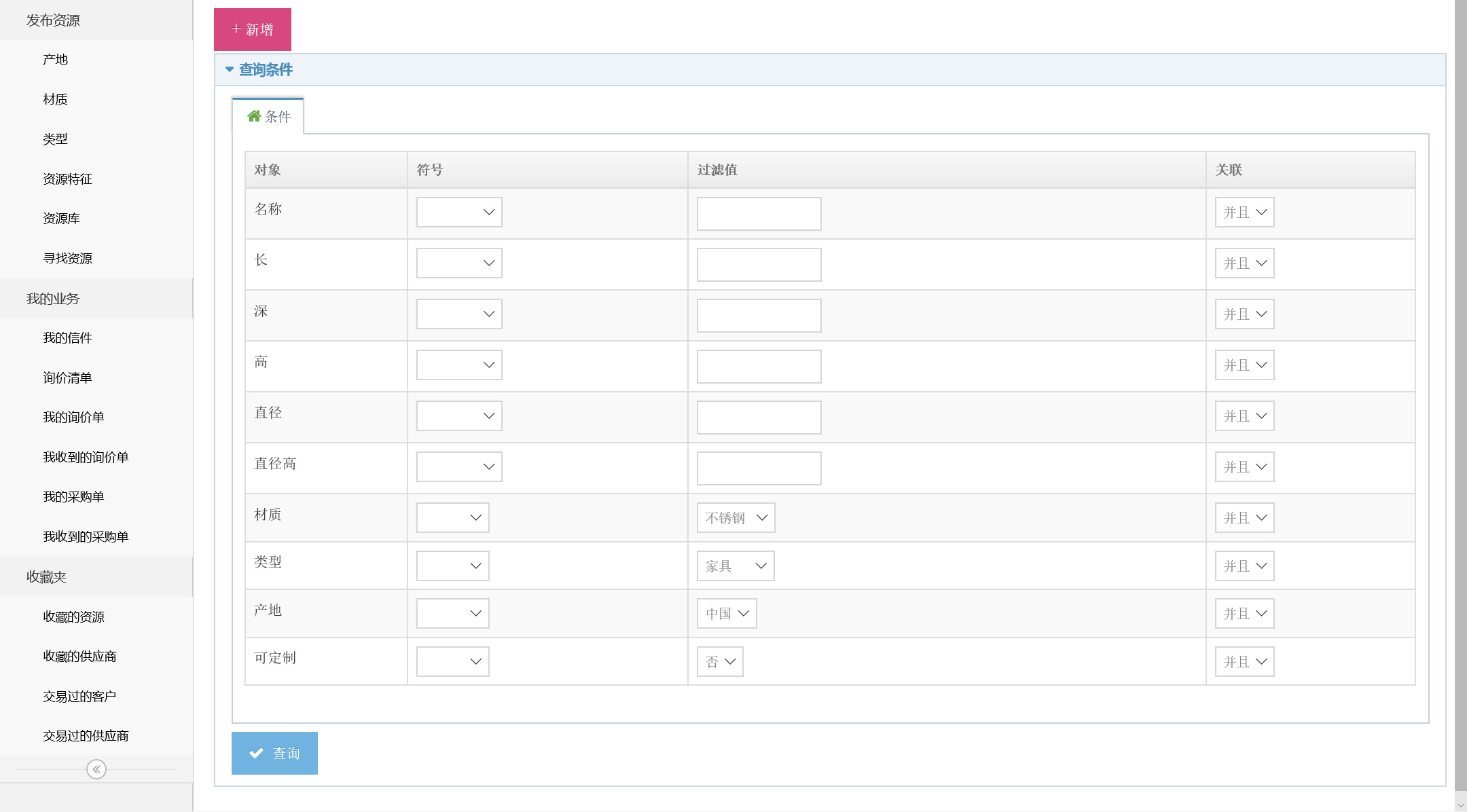
Task: Open 我收到的采购单 in the sidebar
Action: (x=96, y=537)
